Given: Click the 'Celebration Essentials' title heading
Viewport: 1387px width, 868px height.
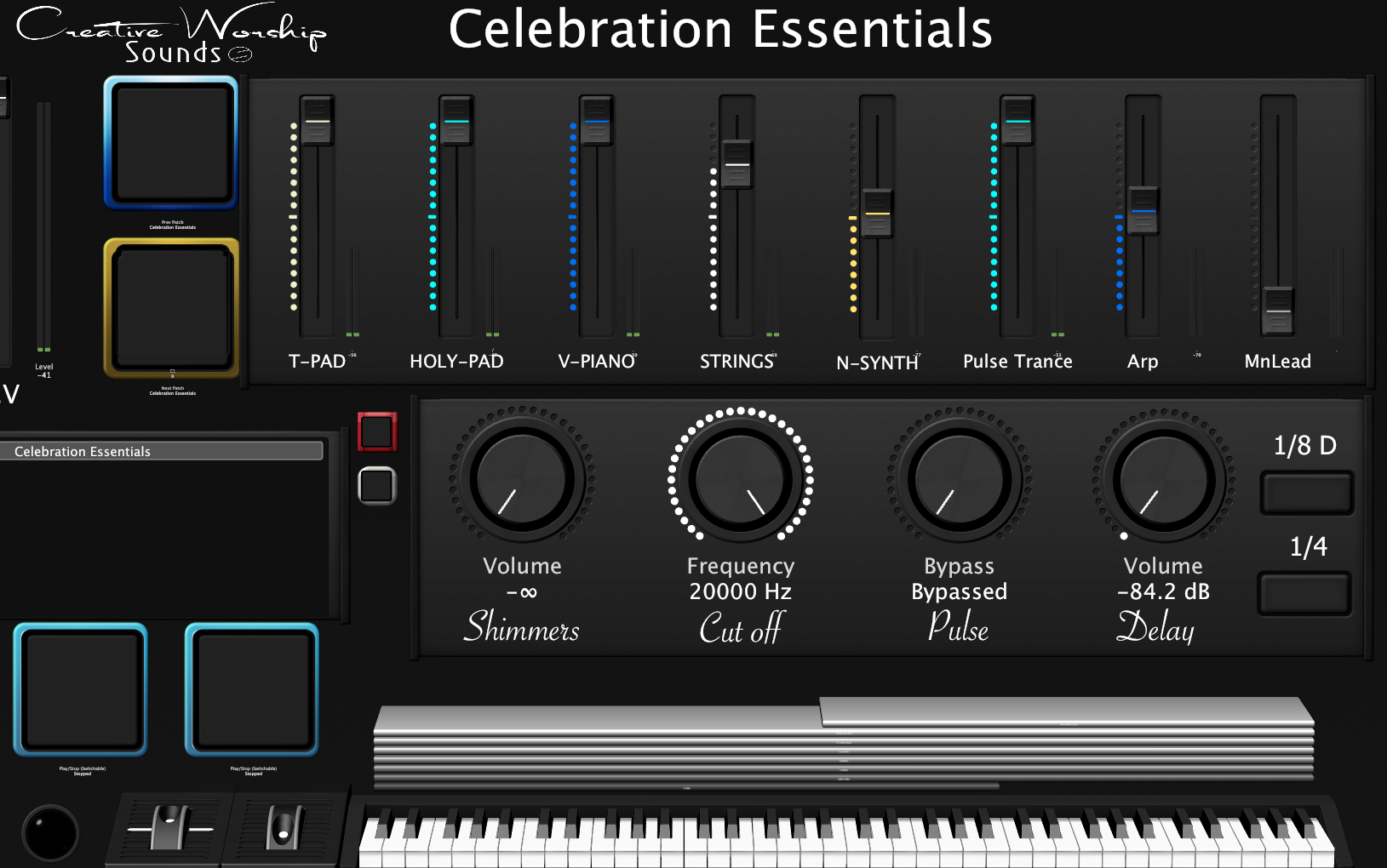Looking at the screenshot, I should 720,29.
